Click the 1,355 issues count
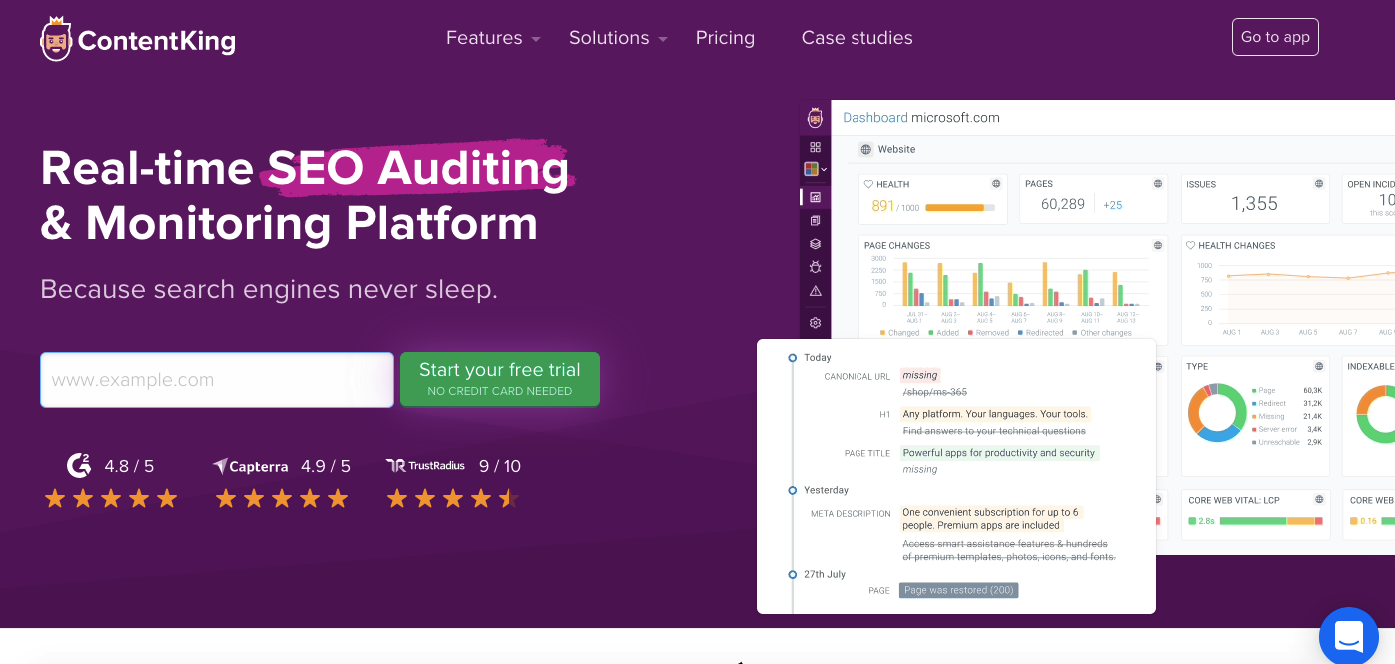This screenshot has width=1395, height=664. tap(1254, 204)
